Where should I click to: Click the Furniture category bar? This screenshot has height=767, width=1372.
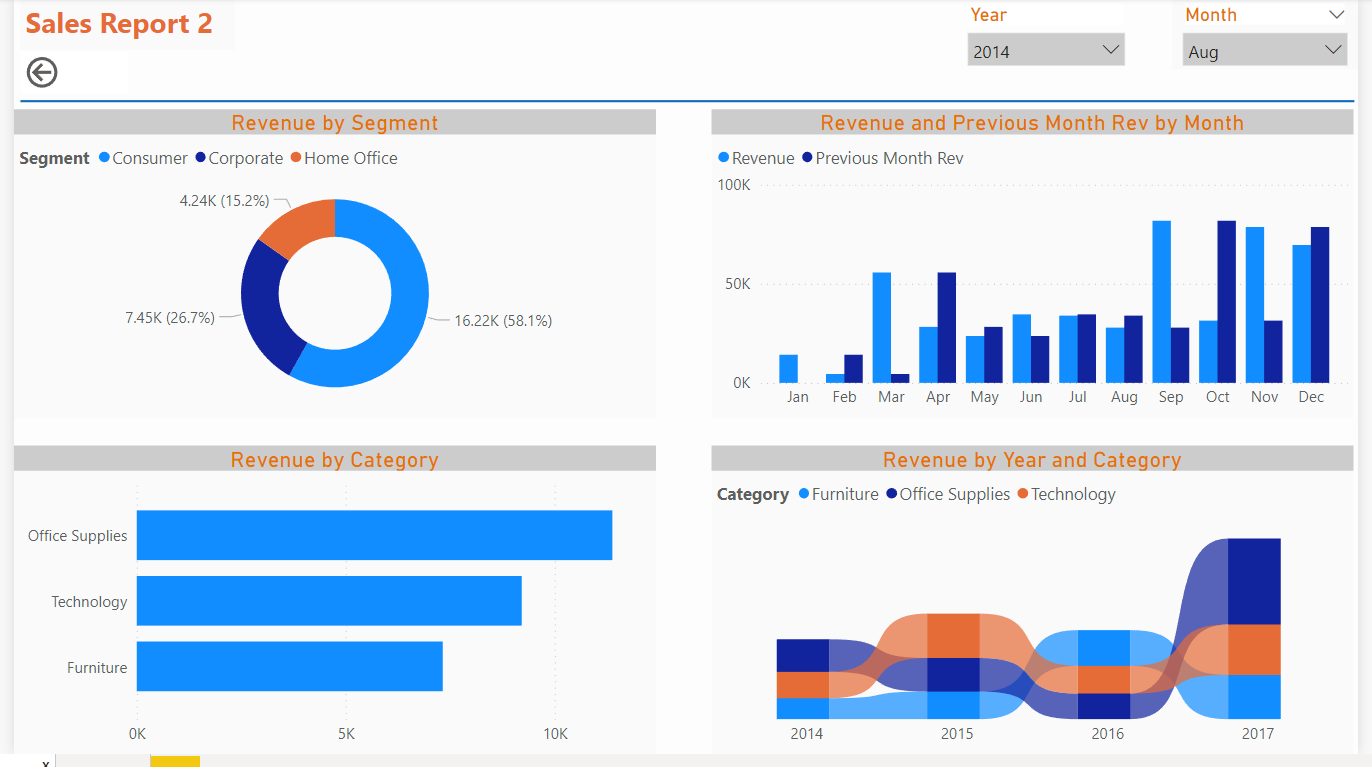pyautogui.click(x=290, y=666)
